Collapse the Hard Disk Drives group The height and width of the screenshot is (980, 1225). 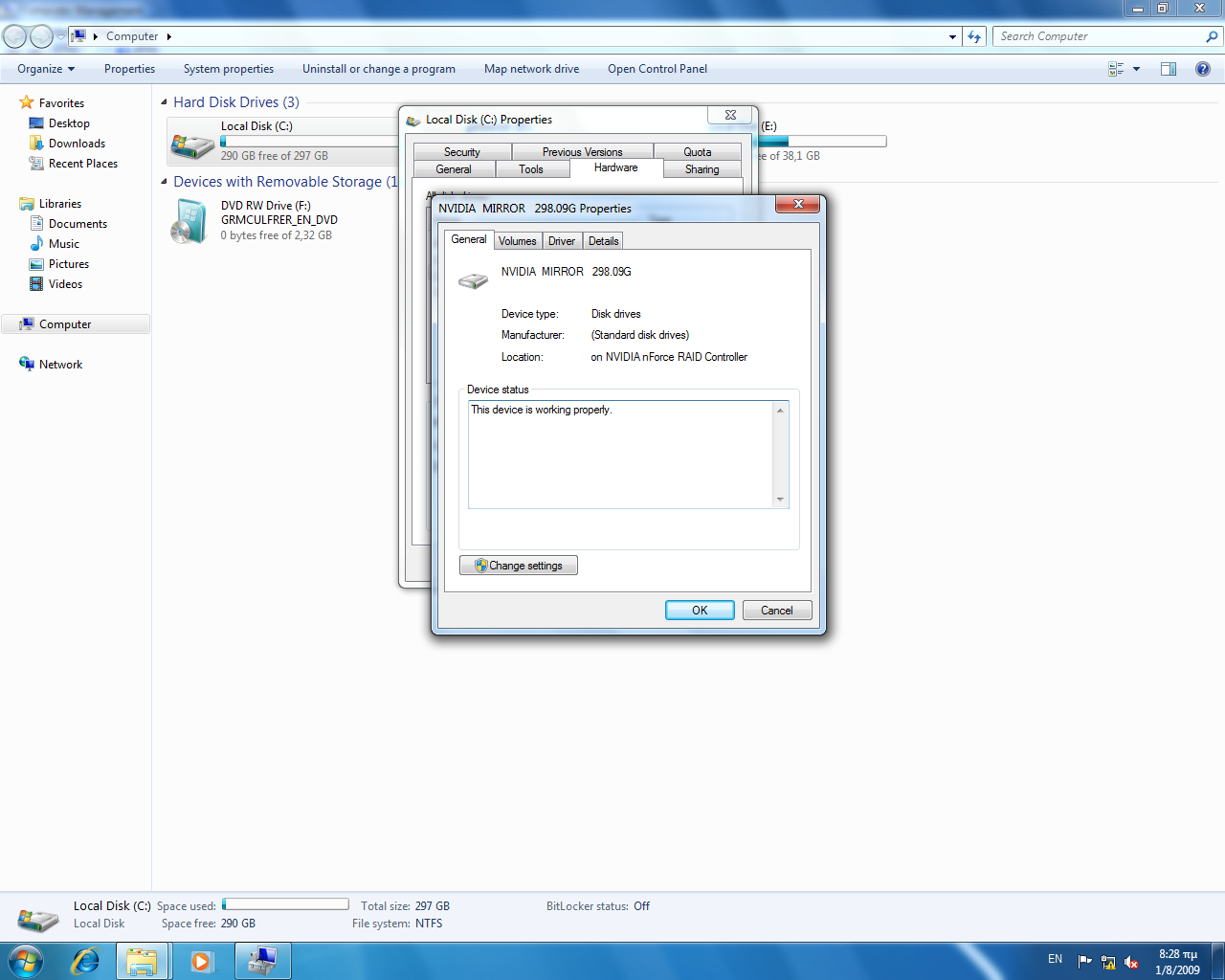pyautogui.click(x=164, y=101)
